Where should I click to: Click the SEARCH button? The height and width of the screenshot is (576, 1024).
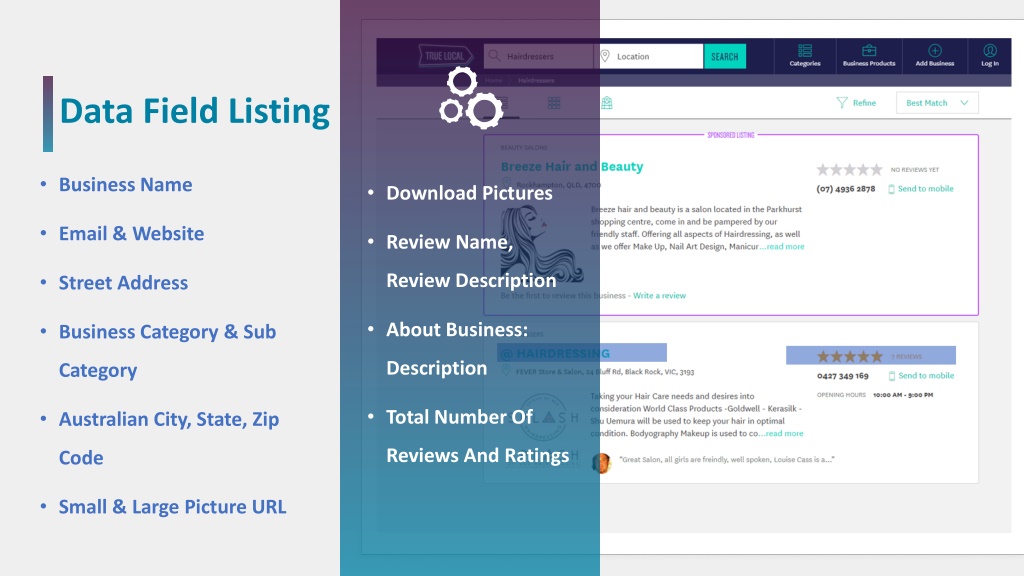point(725,56)
